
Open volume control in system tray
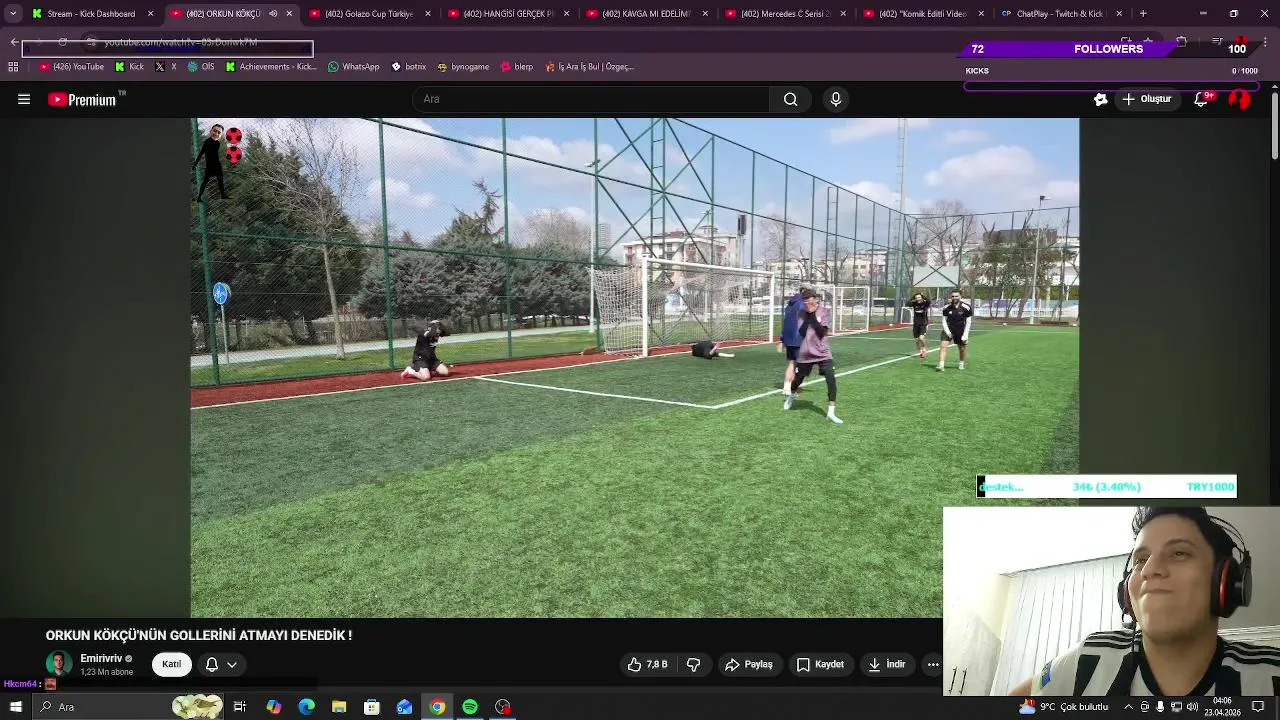click(1192, 707)
